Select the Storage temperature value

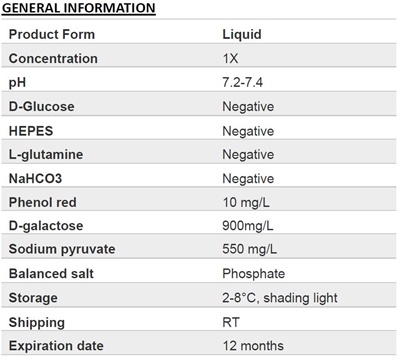pyautogui.click(x=280, y=298)
